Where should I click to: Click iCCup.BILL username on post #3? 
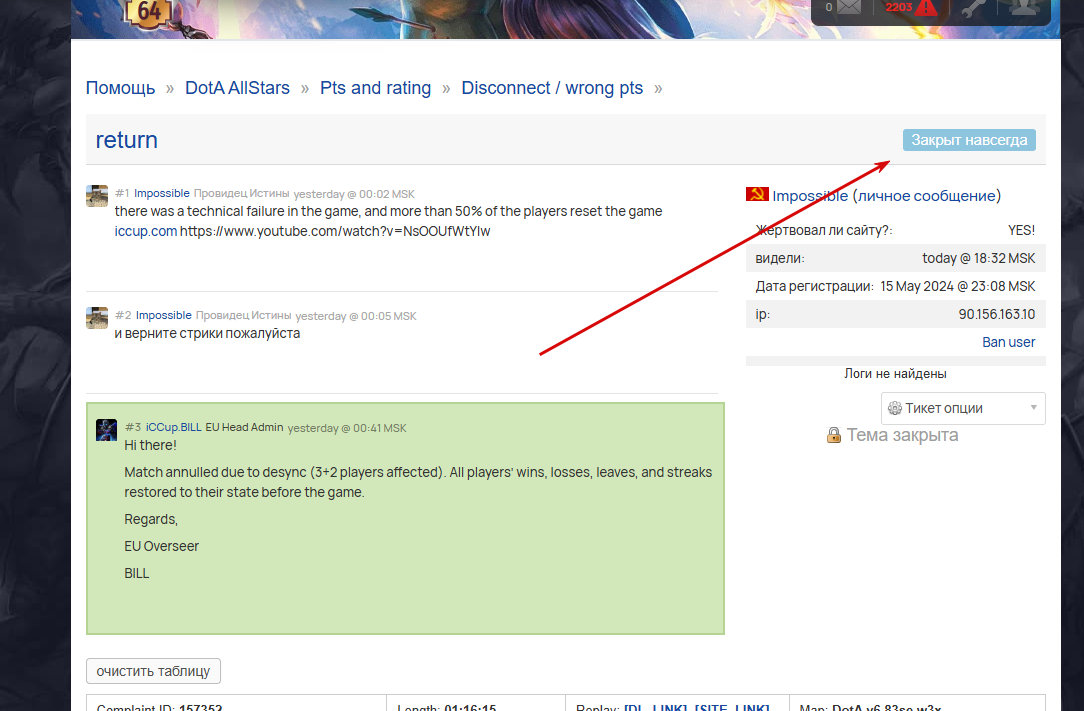174,427
